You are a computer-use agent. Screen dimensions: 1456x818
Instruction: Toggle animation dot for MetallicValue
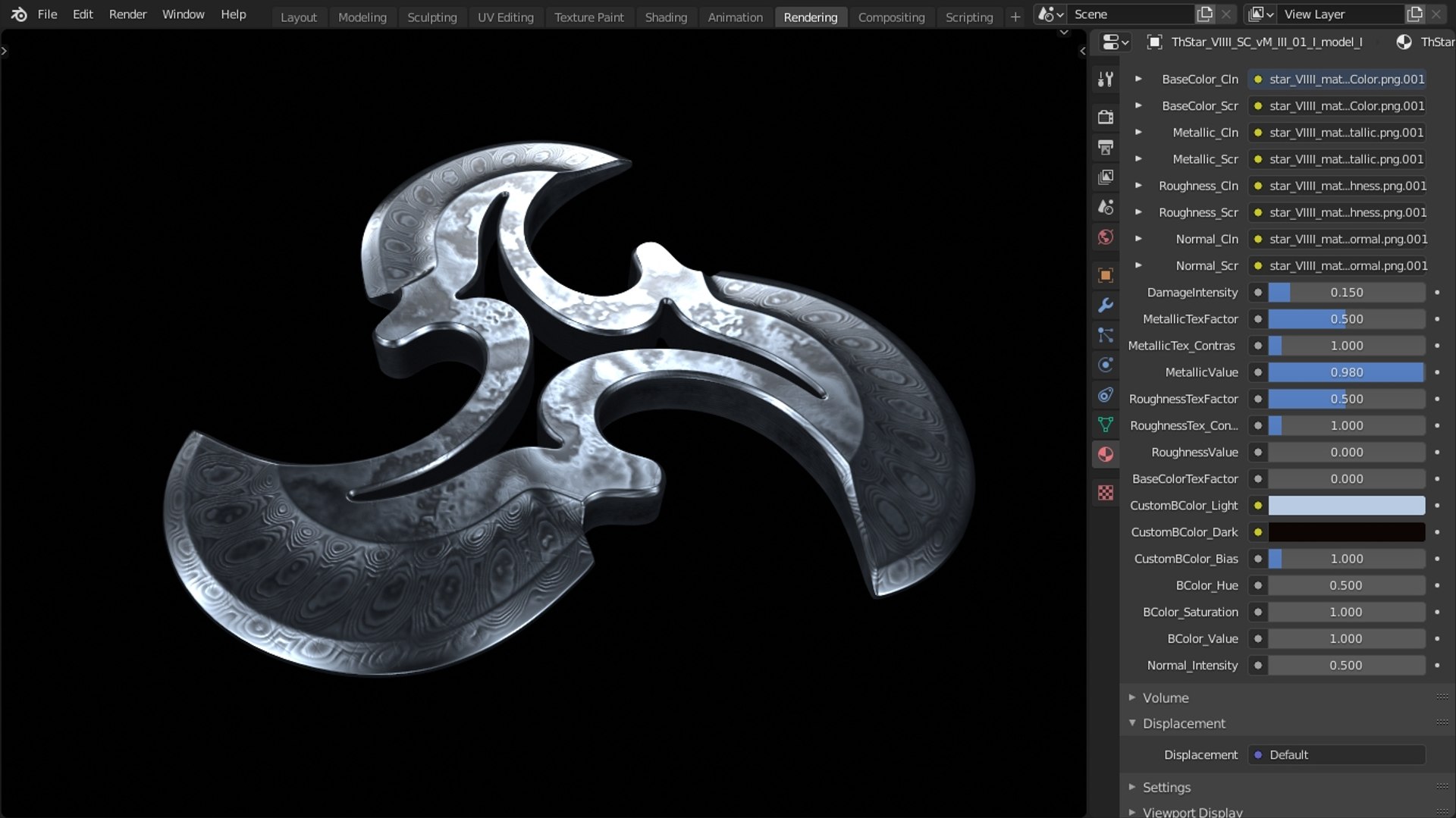1437,372
